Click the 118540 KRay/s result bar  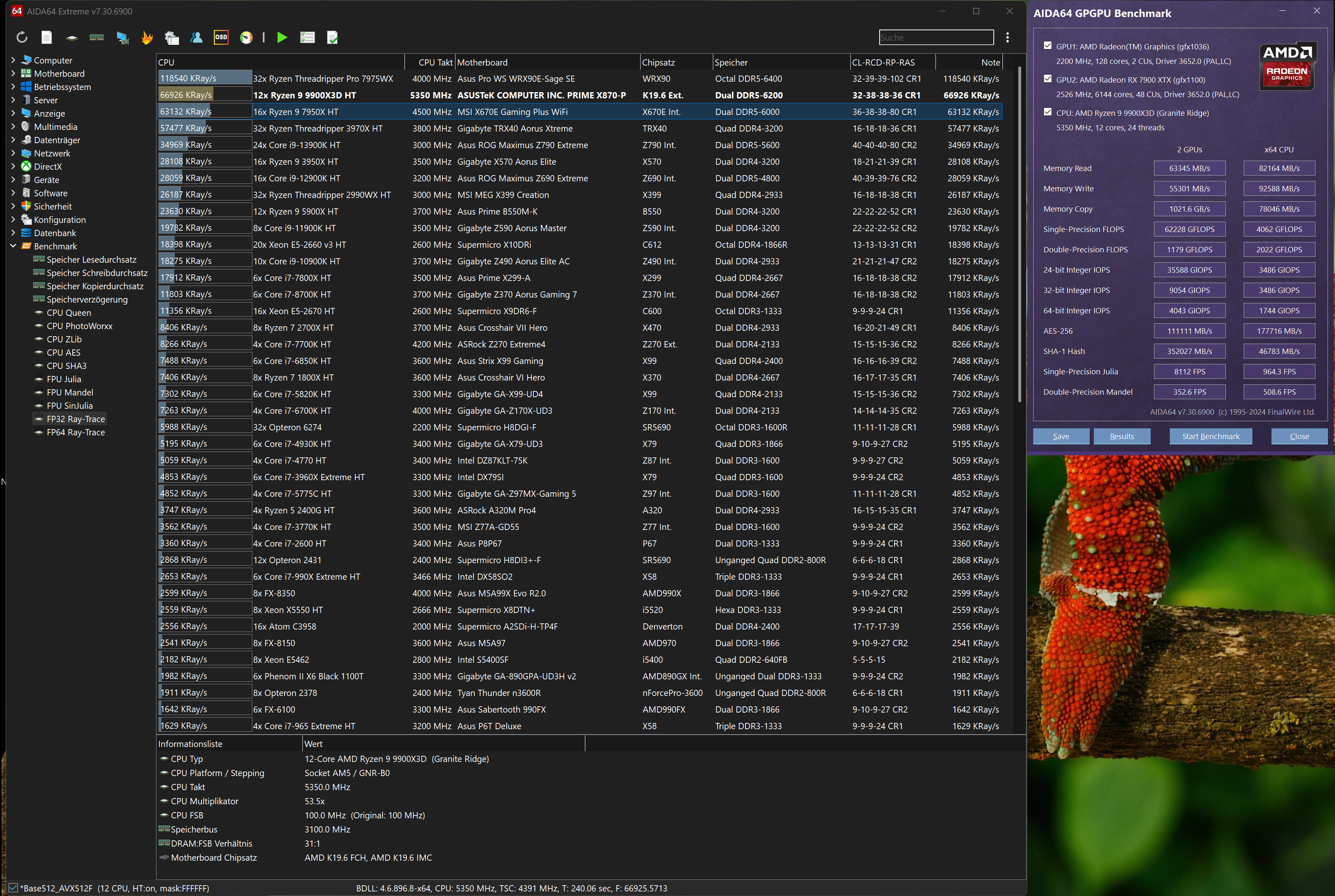tap(205, 78)
